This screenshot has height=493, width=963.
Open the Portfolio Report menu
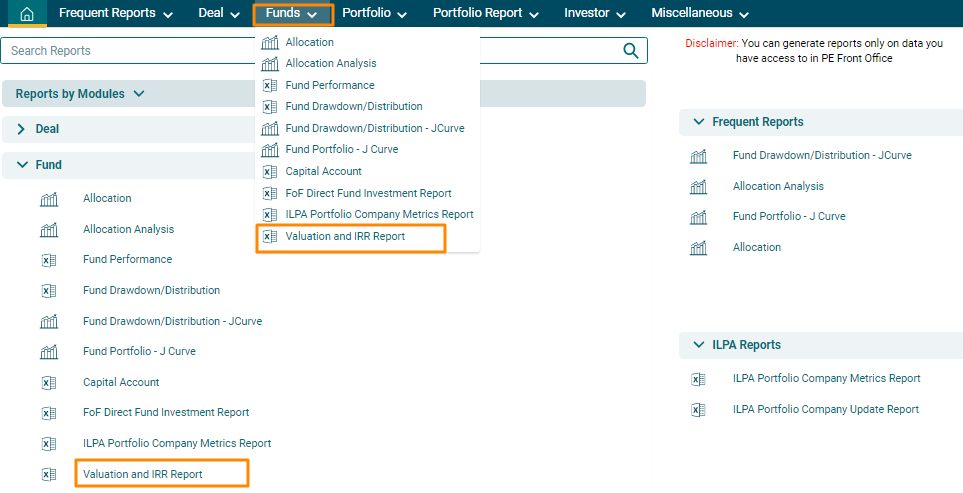[x=485, y=14]
